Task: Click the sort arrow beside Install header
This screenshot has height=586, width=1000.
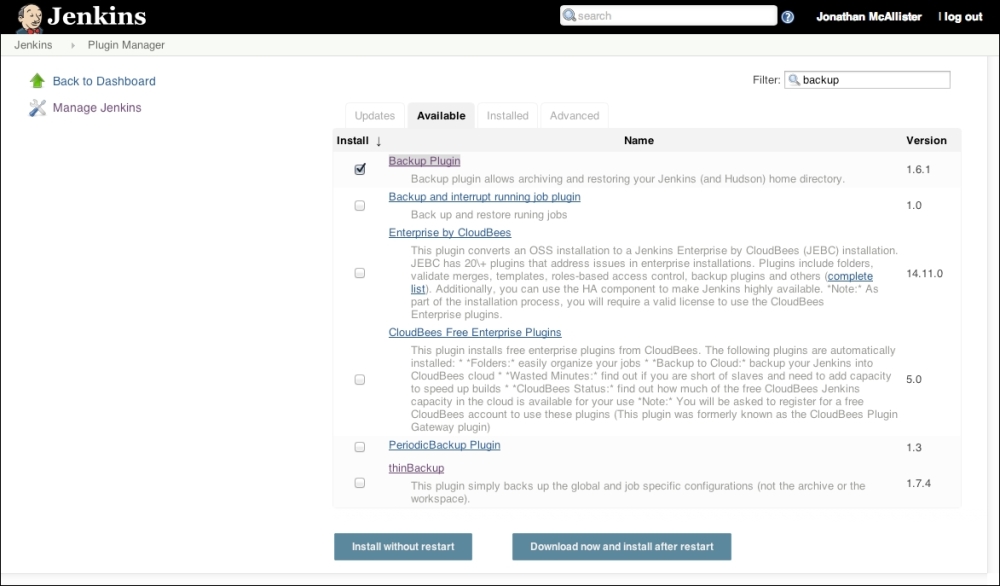Action: 378,141
